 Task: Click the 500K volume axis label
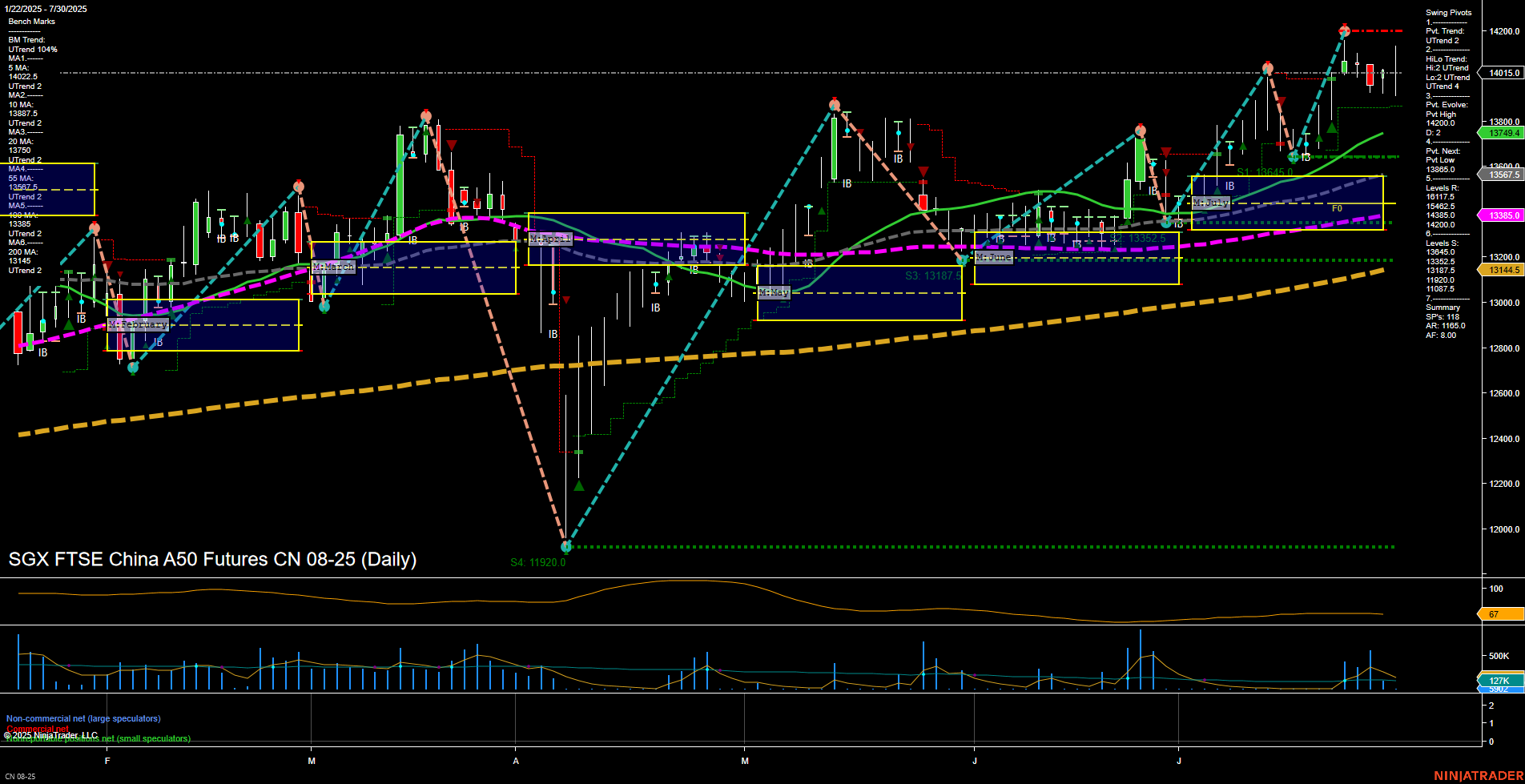click(1499, 656)
